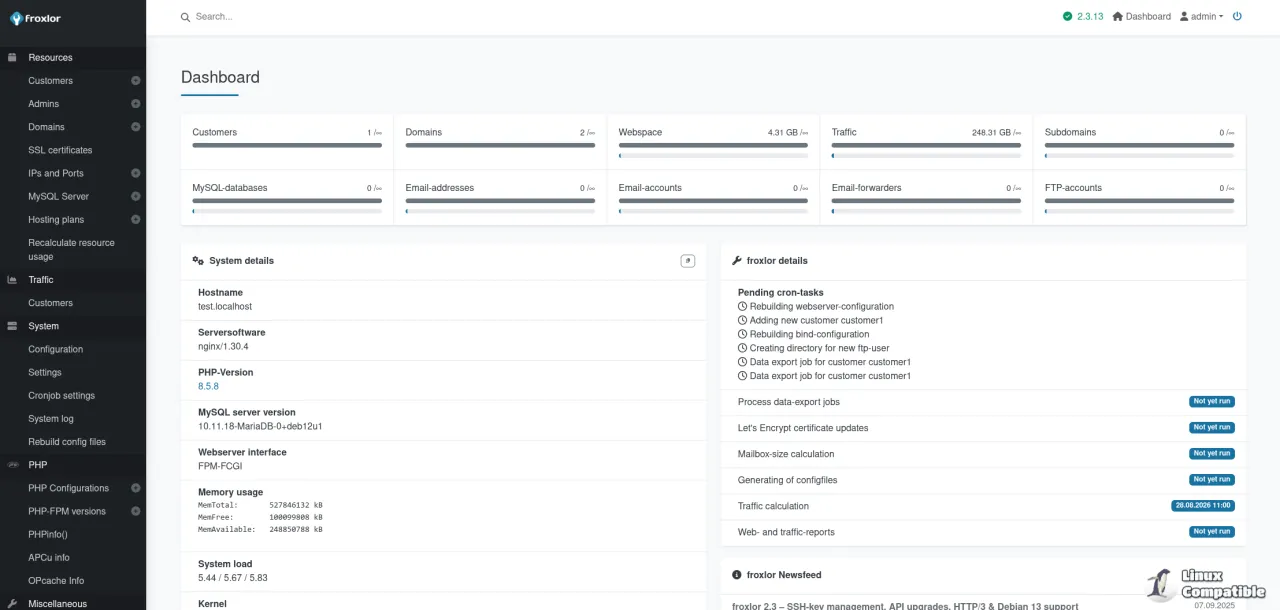
Task: Add new domain via plus icon
Action: 136,127
